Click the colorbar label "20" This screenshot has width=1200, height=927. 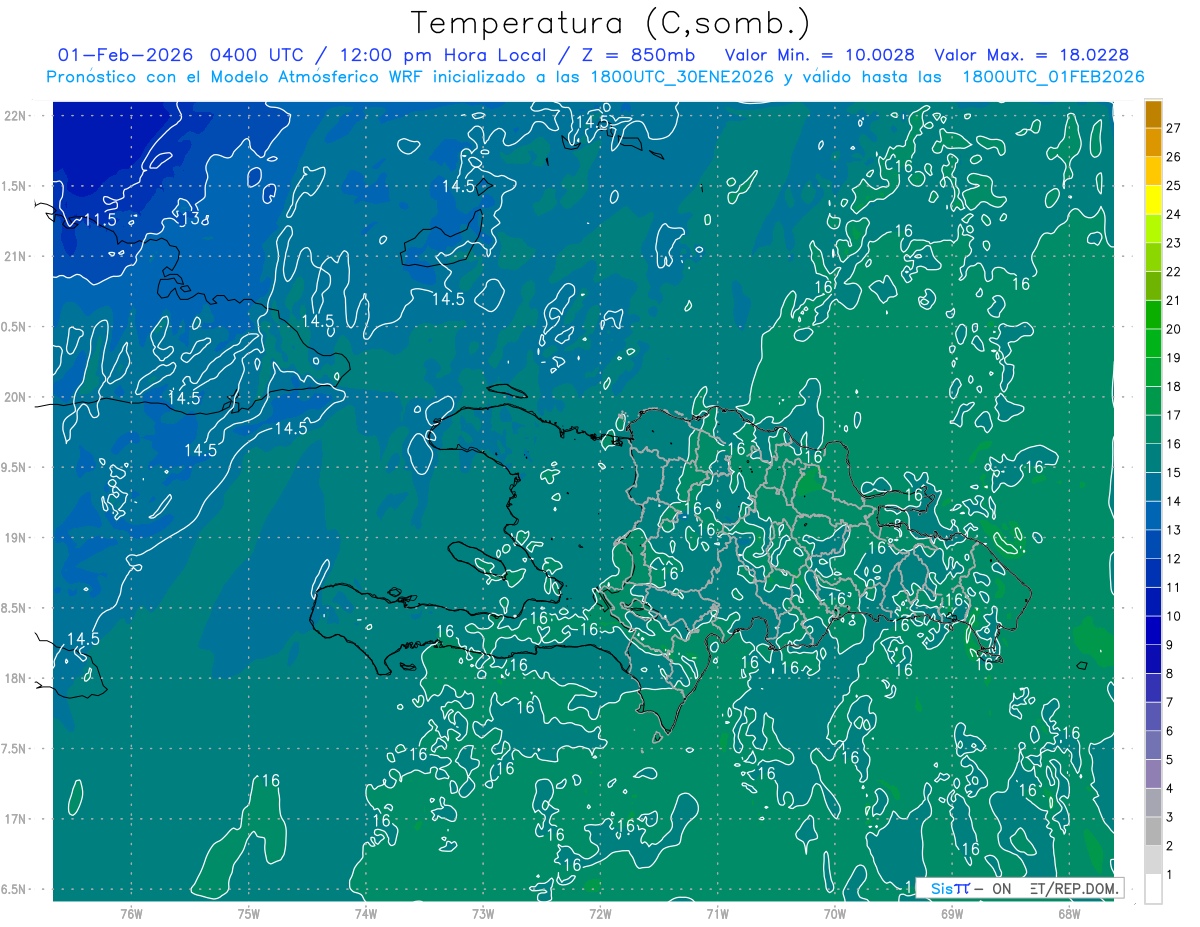pos(1173,329)
